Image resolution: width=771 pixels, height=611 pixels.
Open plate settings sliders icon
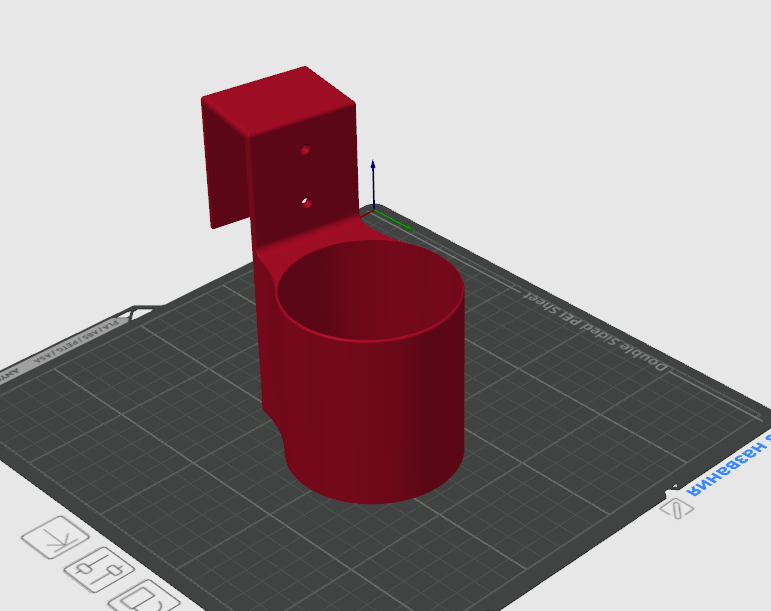[99, 569]
